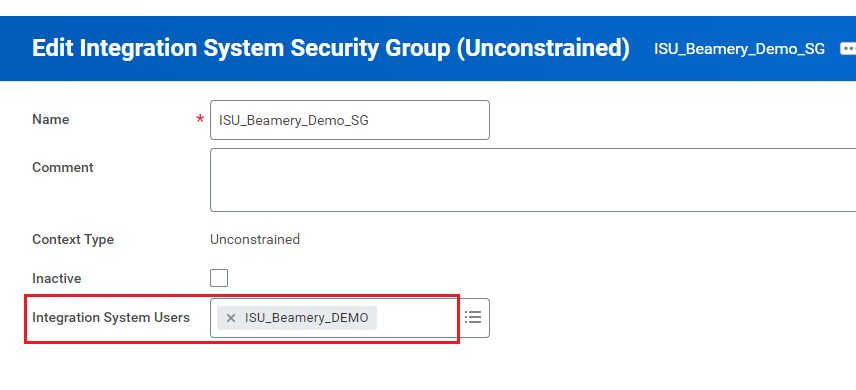The width and height of the screenshot is (856, 390).
Task: Open the ISU_Beamery_Demo_SG link in header
Action: 739,49
